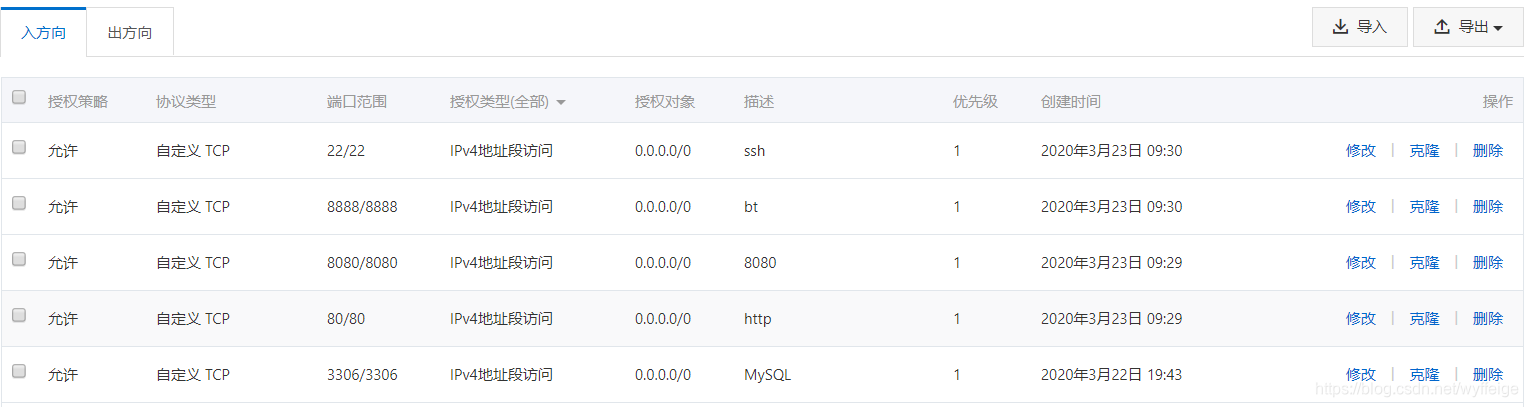Image resolution: width=1528 pixels, height=407 pixels.
Task: Click the 3306/3306 port range cell
Action: (x=362, y=375)
